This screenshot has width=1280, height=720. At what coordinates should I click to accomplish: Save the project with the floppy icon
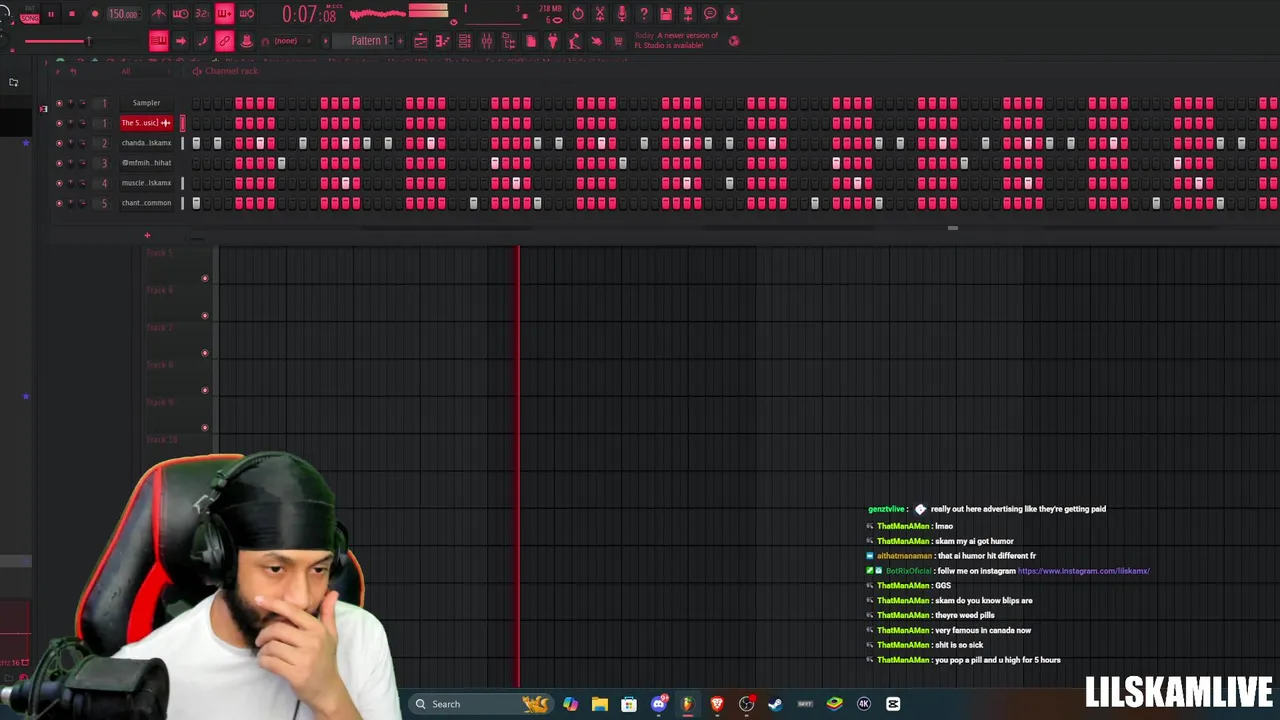point(666,14)
